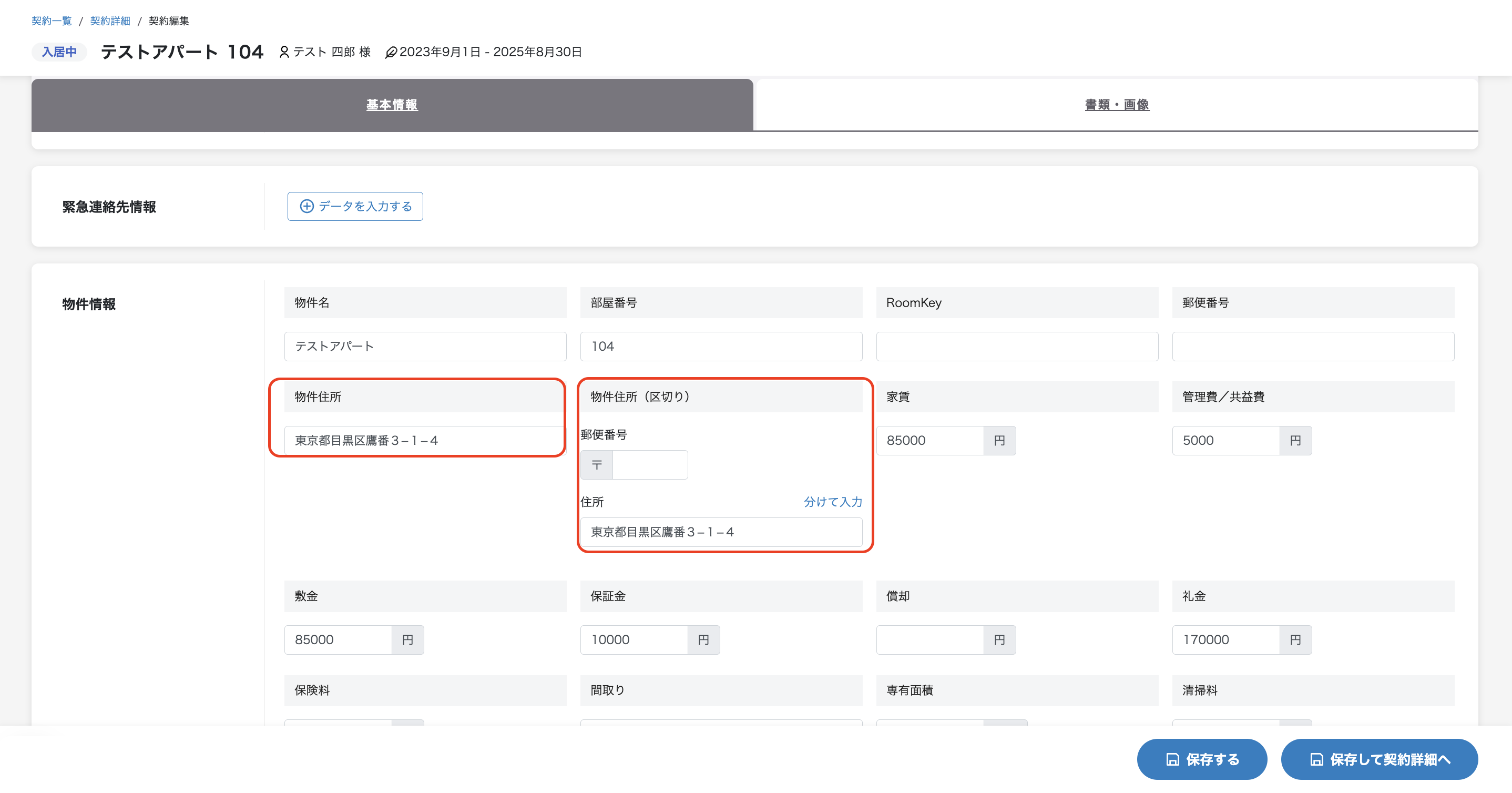Click the 清掃料 field label
1512x793 pixels.
1200,690
